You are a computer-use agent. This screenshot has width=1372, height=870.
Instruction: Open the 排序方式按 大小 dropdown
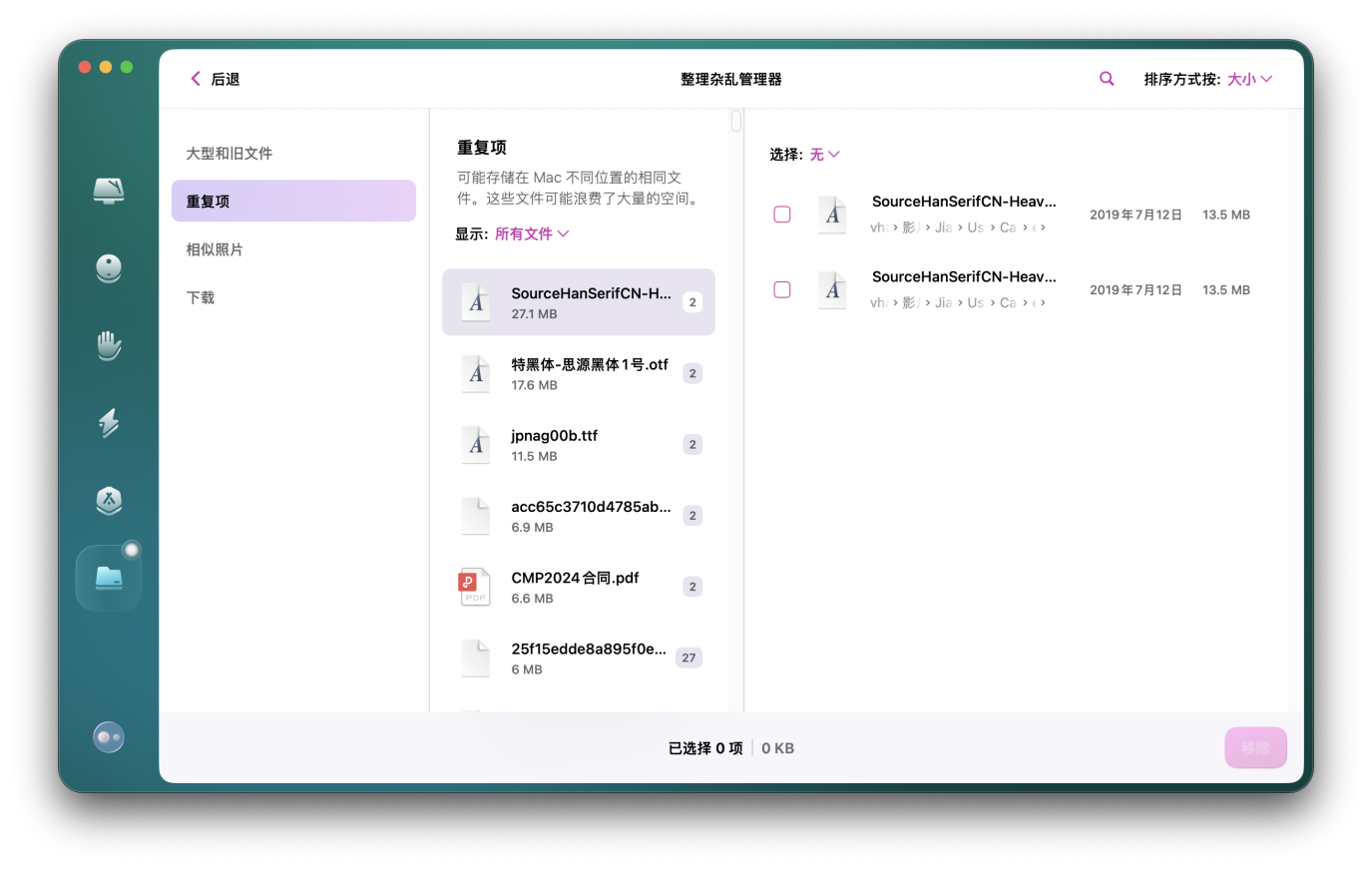(1249, 79)
